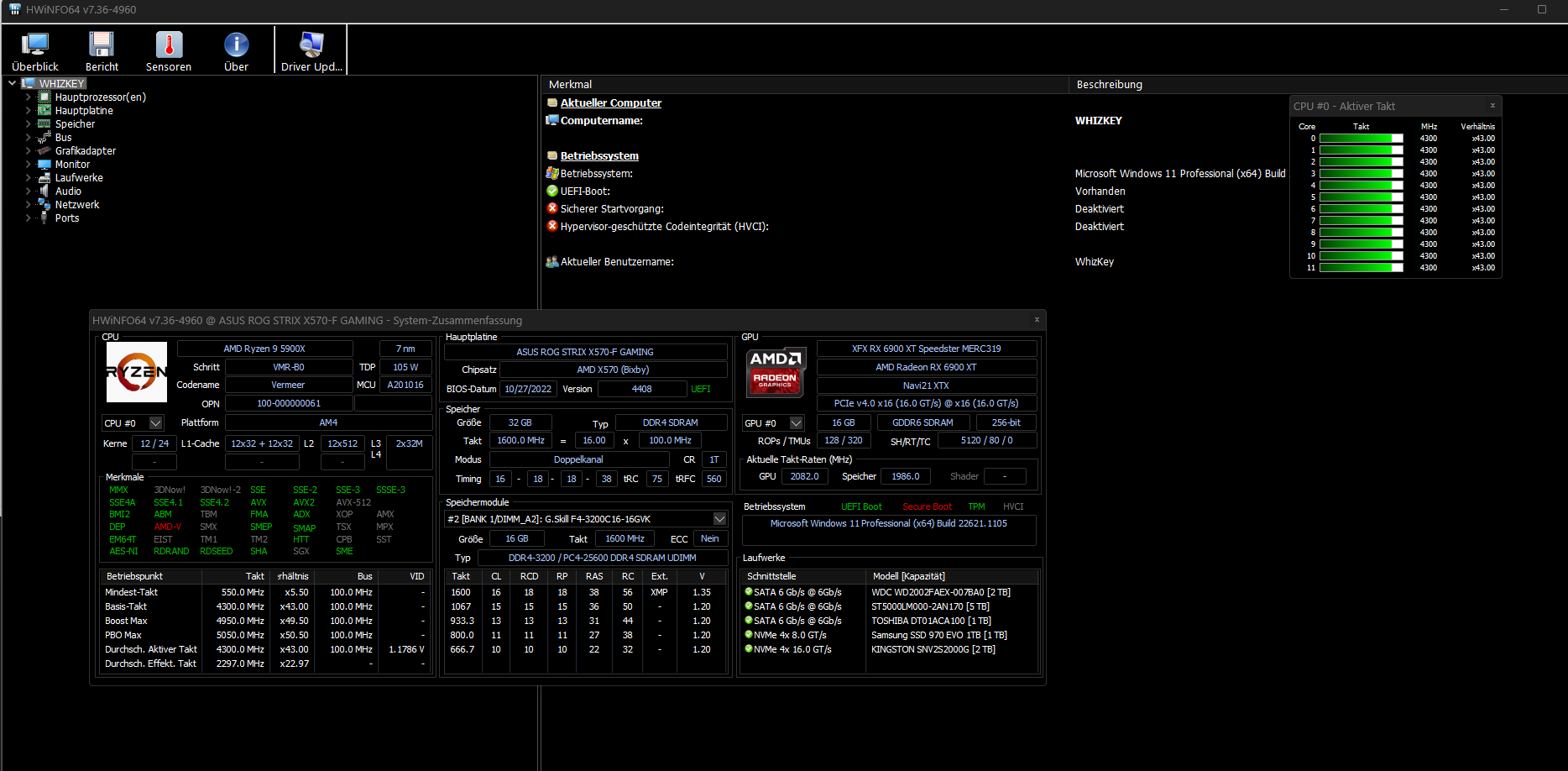Select the Monitor tree entry

72,164
